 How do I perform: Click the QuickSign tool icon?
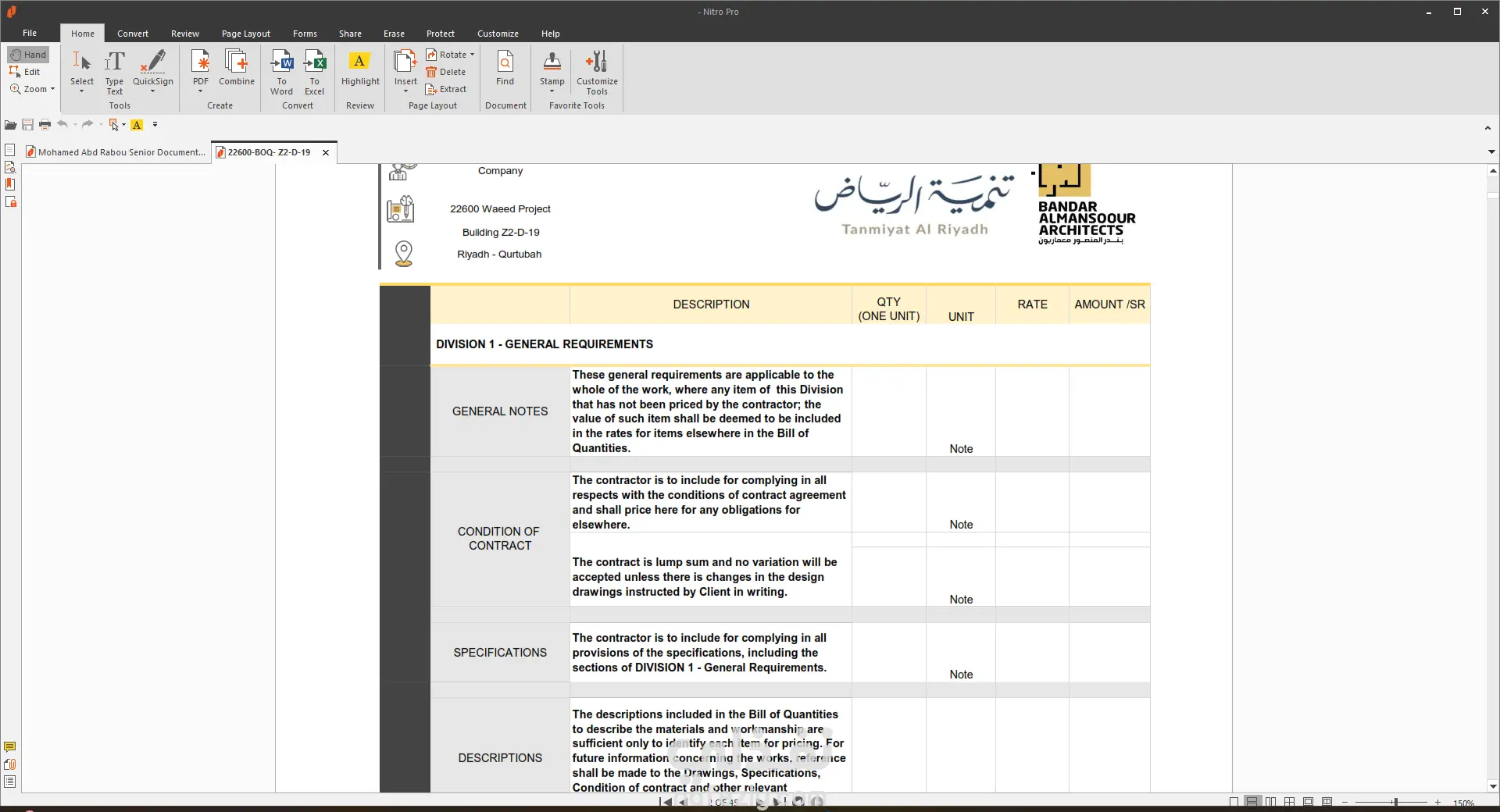pyautogui.click(x=153, y=62)
